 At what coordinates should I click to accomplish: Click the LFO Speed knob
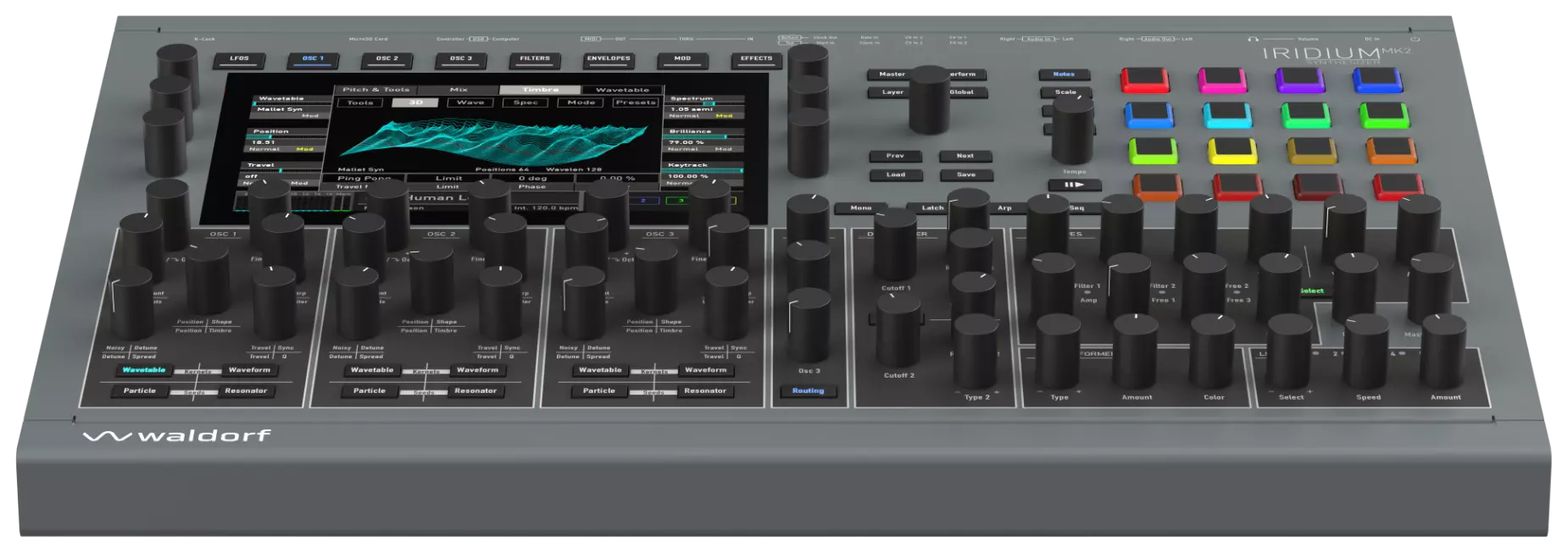1365,351
